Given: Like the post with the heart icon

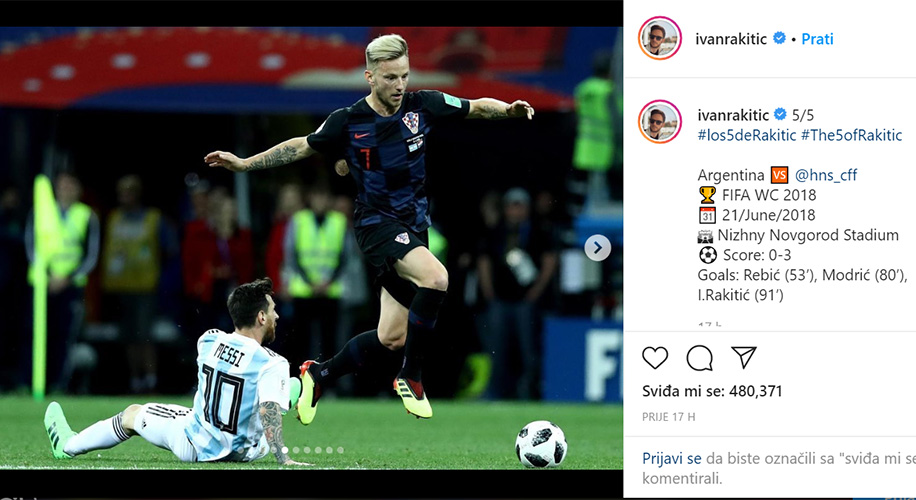Looking at the screenshot, I should point(655,358).
